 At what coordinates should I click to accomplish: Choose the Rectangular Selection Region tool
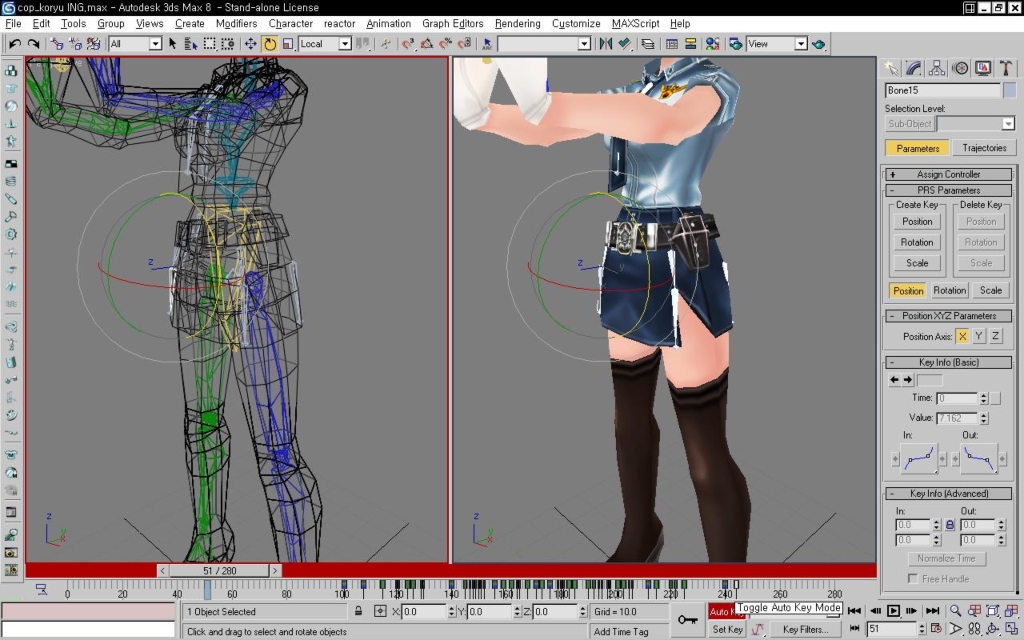209,44
